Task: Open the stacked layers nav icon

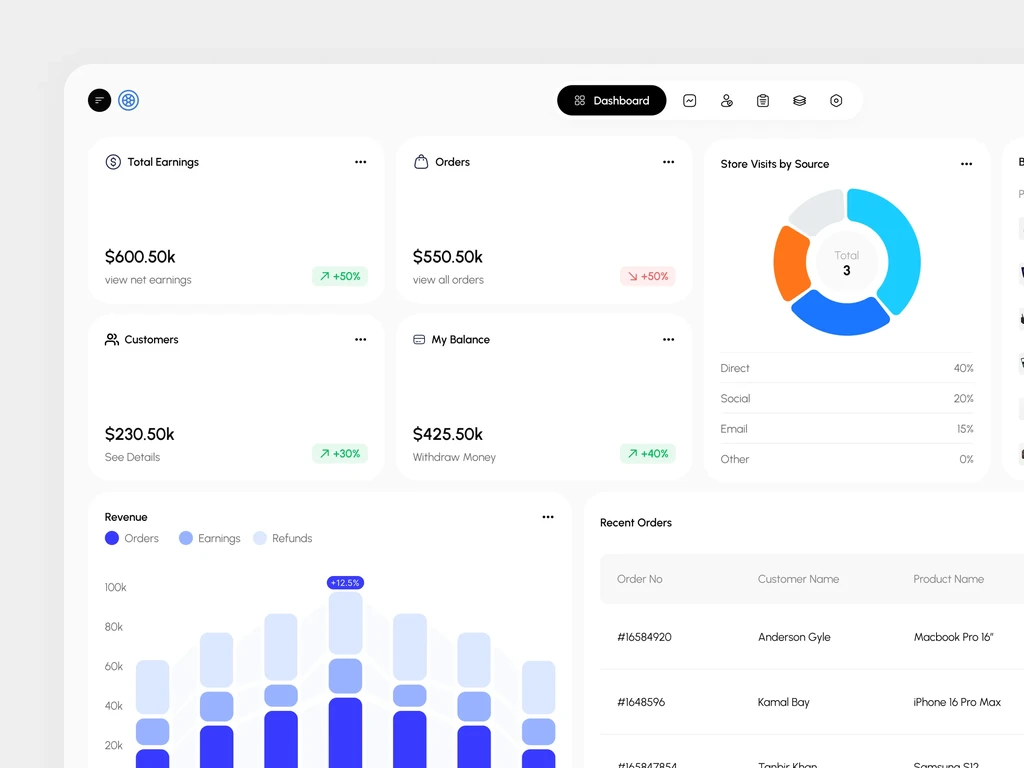Action: 799,101
